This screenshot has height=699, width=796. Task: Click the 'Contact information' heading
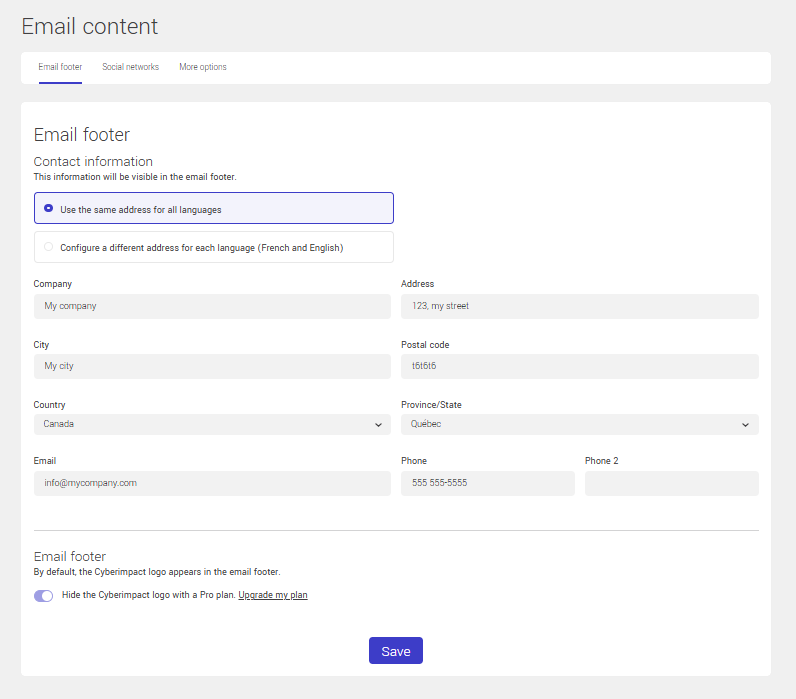tap(93, 161)
